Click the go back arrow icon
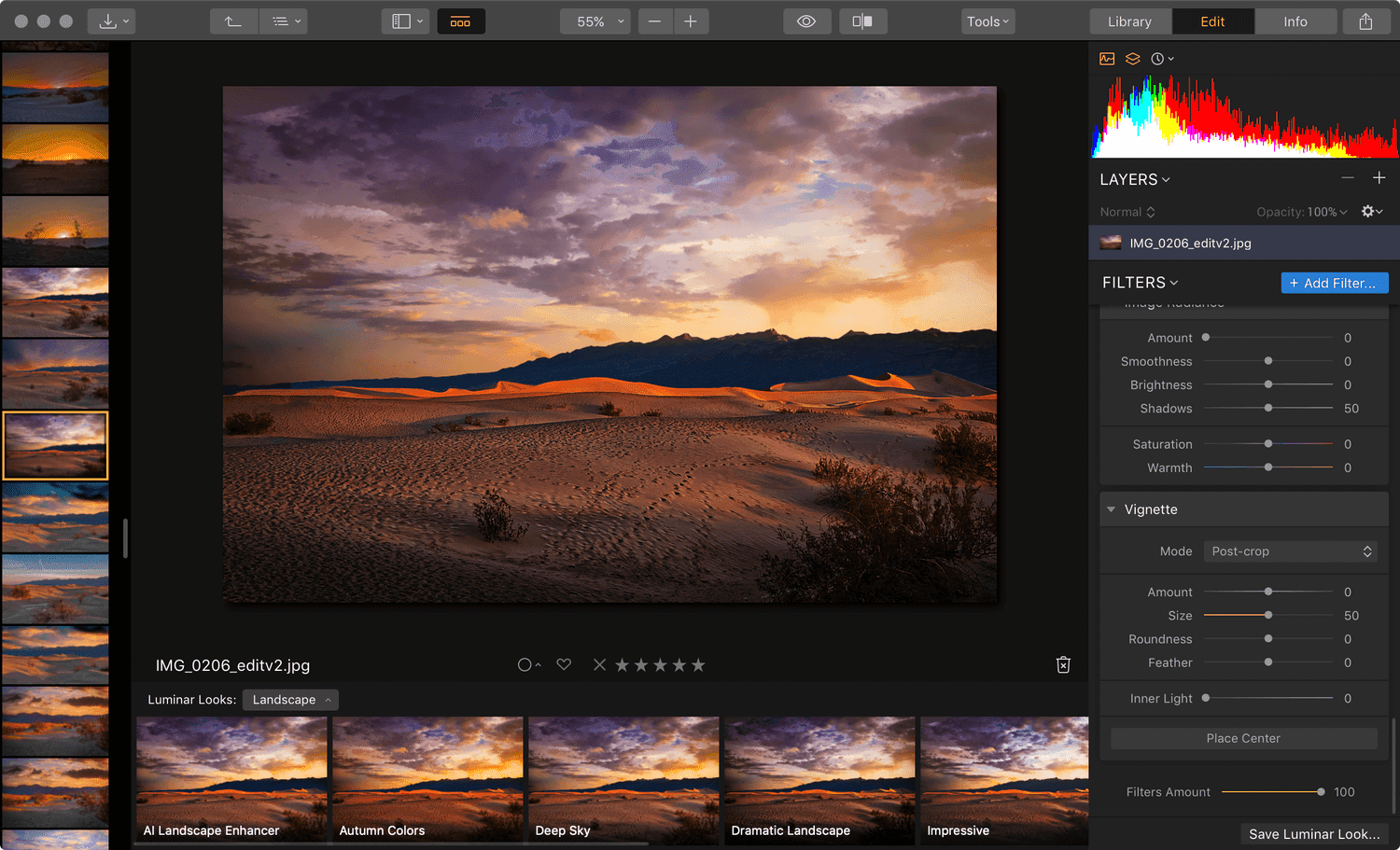 pyautogui.click(x=232, y=21)
